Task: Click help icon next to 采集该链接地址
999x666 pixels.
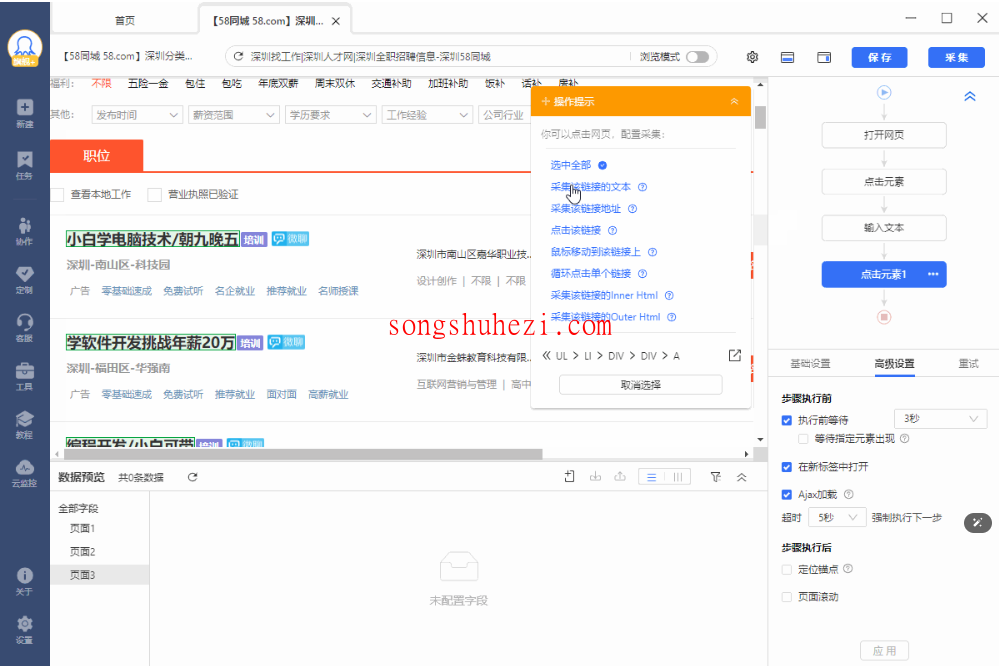Action: point(632,208)
